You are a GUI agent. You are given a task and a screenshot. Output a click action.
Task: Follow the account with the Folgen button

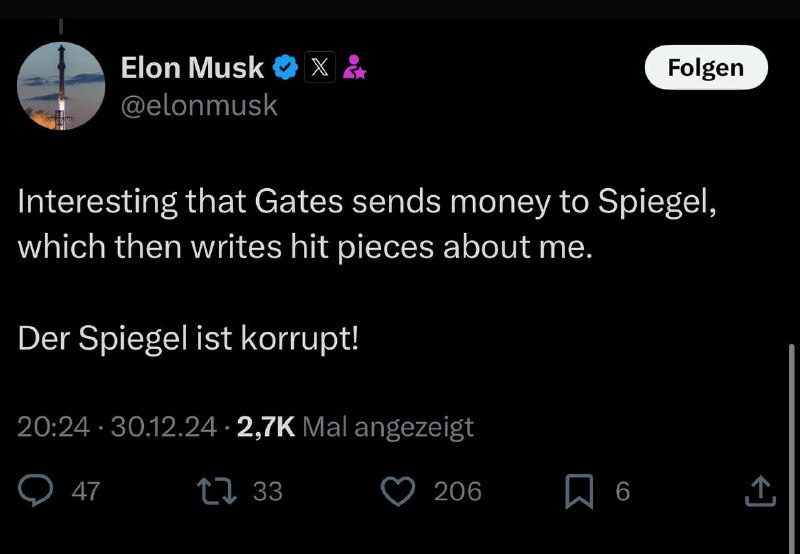tap(706, 67)
